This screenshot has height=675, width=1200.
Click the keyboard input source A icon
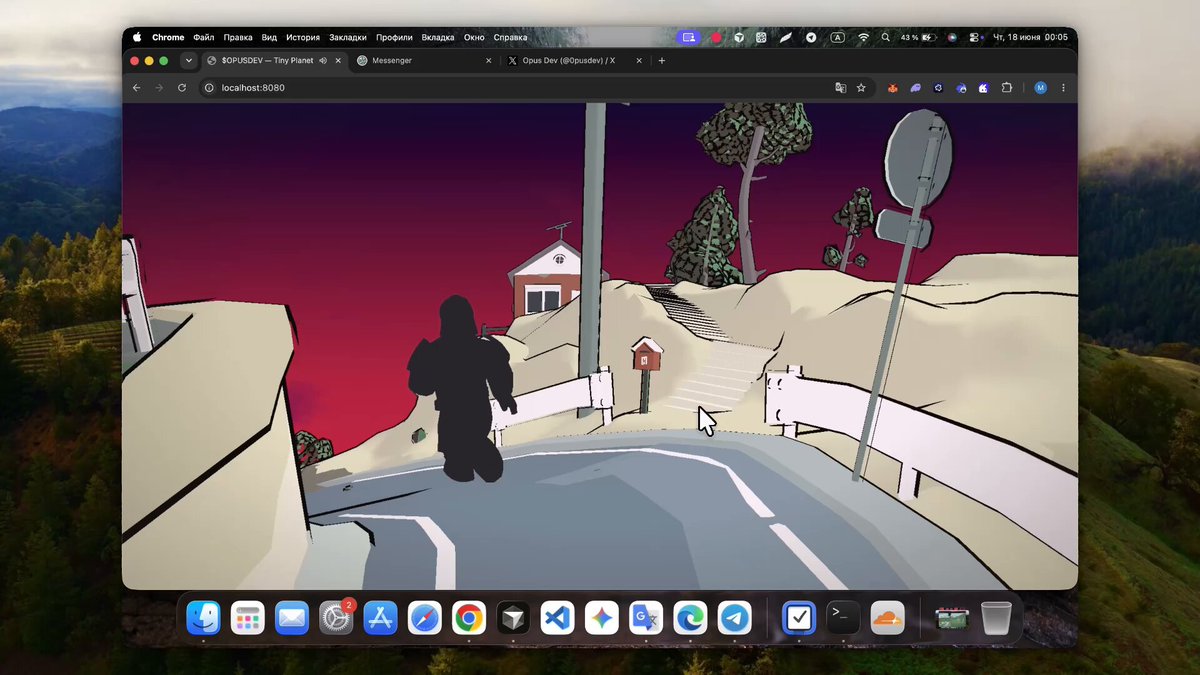(838, 37)
